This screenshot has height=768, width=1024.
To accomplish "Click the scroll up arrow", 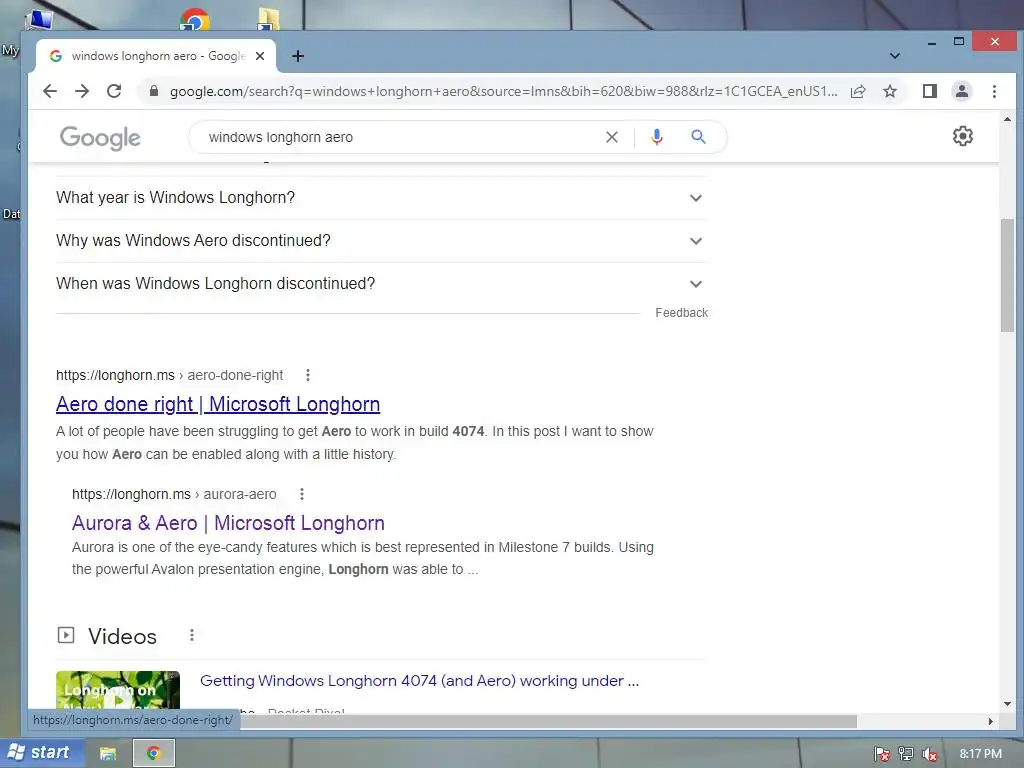I will (x=1007, y=120).
